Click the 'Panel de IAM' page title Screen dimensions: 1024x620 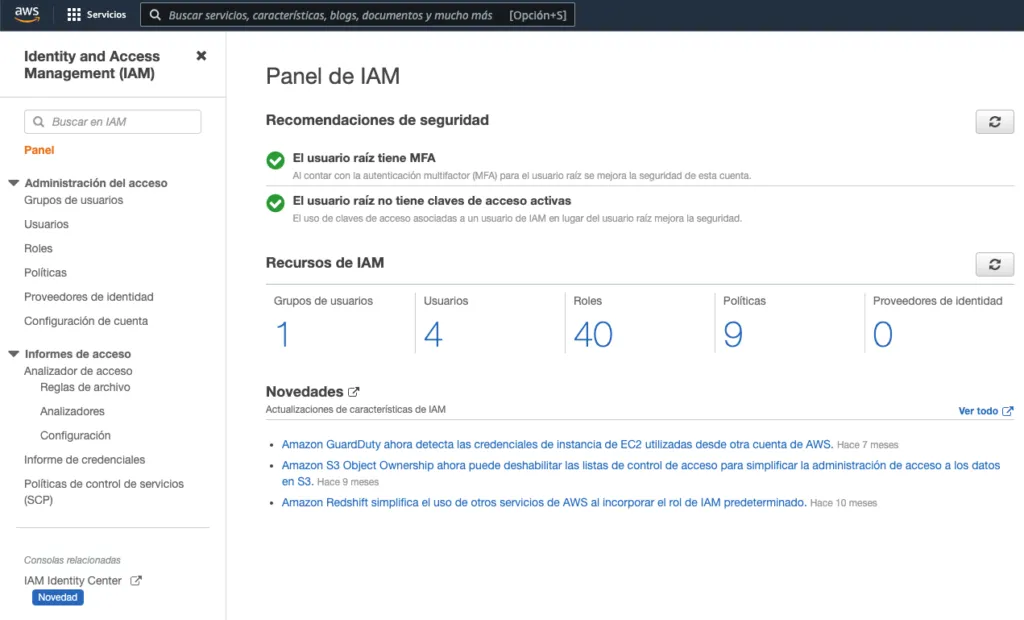click(x=332, y=76)
